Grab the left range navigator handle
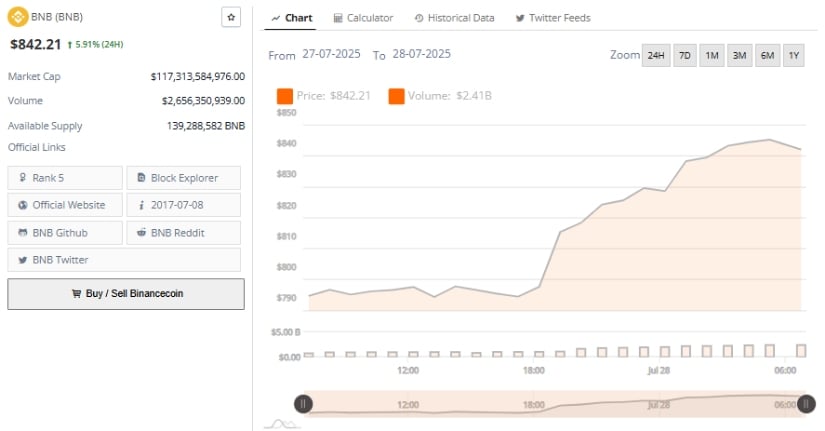Viewport: 825px width, 431px height. tap(303, 404)
